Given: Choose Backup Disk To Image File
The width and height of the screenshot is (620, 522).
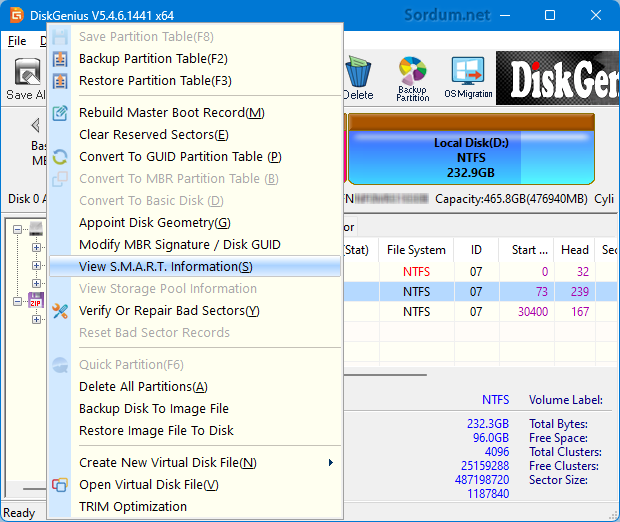Looking at the screenshot, I should pyautogui.click(x=195, y=409).
